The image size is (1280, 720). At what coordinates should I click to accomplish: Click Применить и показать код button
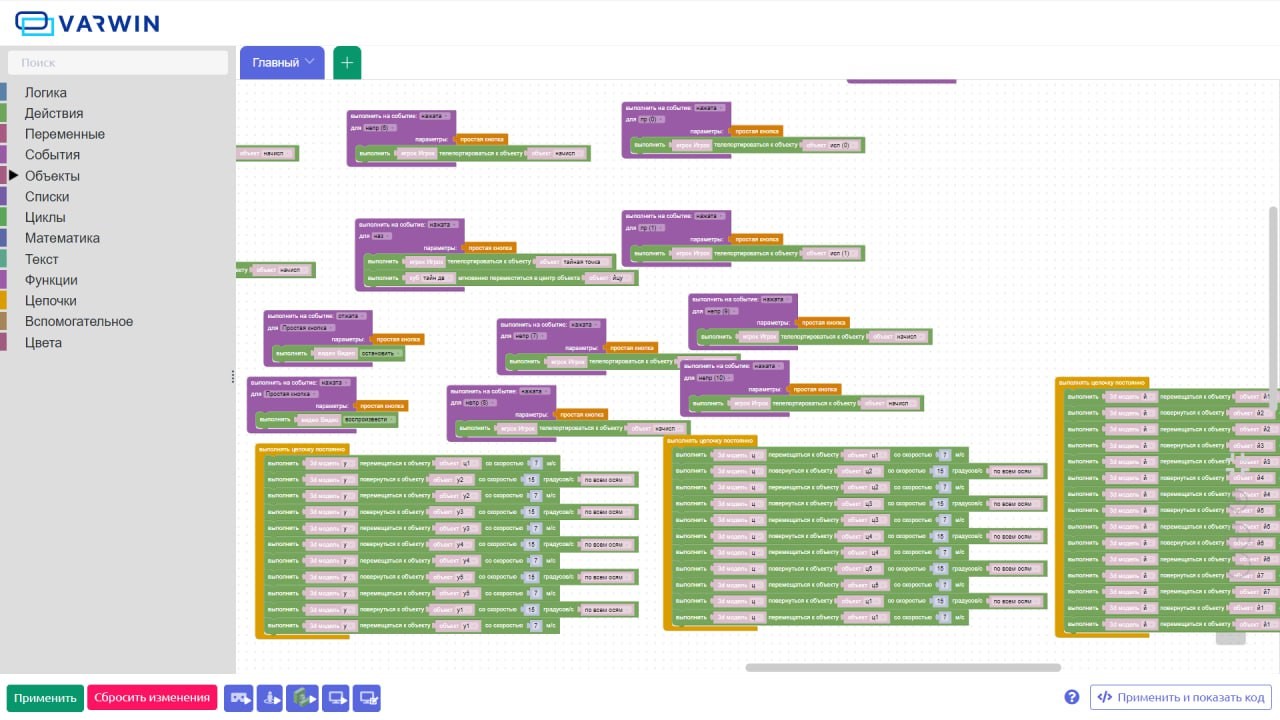pos(1181,698)
